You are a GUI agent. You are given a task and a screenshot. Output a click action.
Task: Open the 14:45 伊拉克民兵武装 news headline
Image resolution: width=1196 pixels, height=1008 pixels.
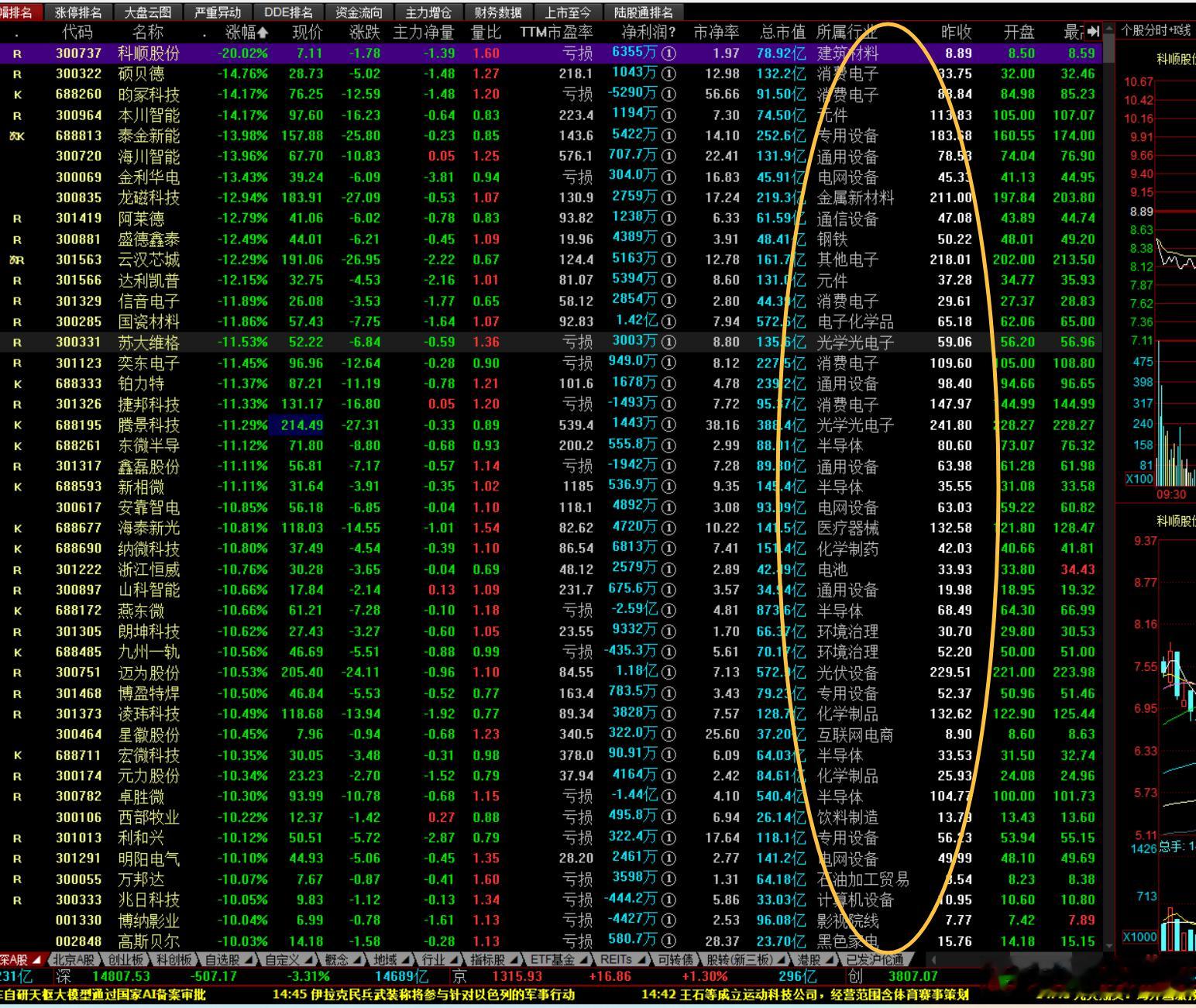click(x=424, y=994)
